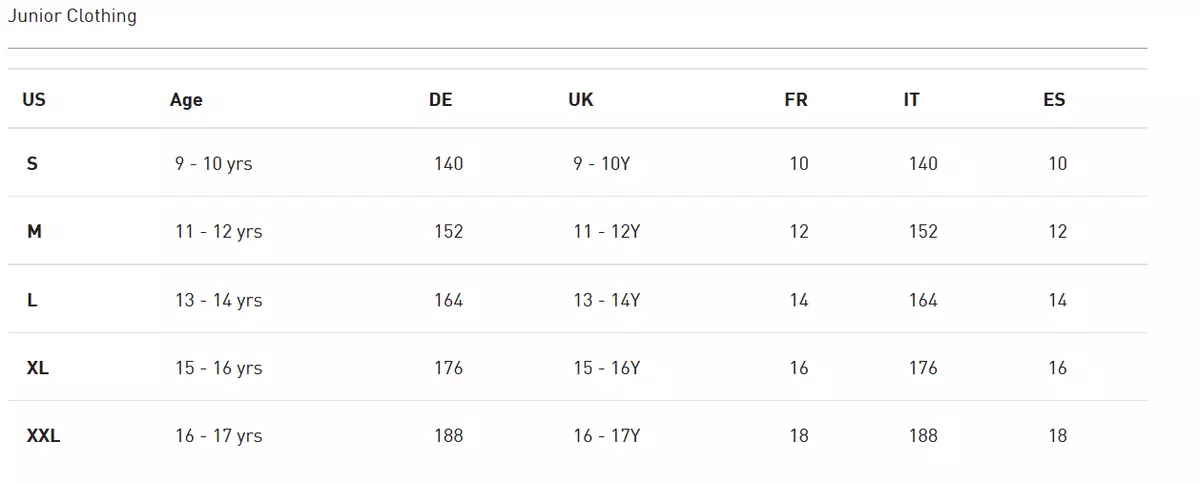Click the IT value 188

pos(923,436)
